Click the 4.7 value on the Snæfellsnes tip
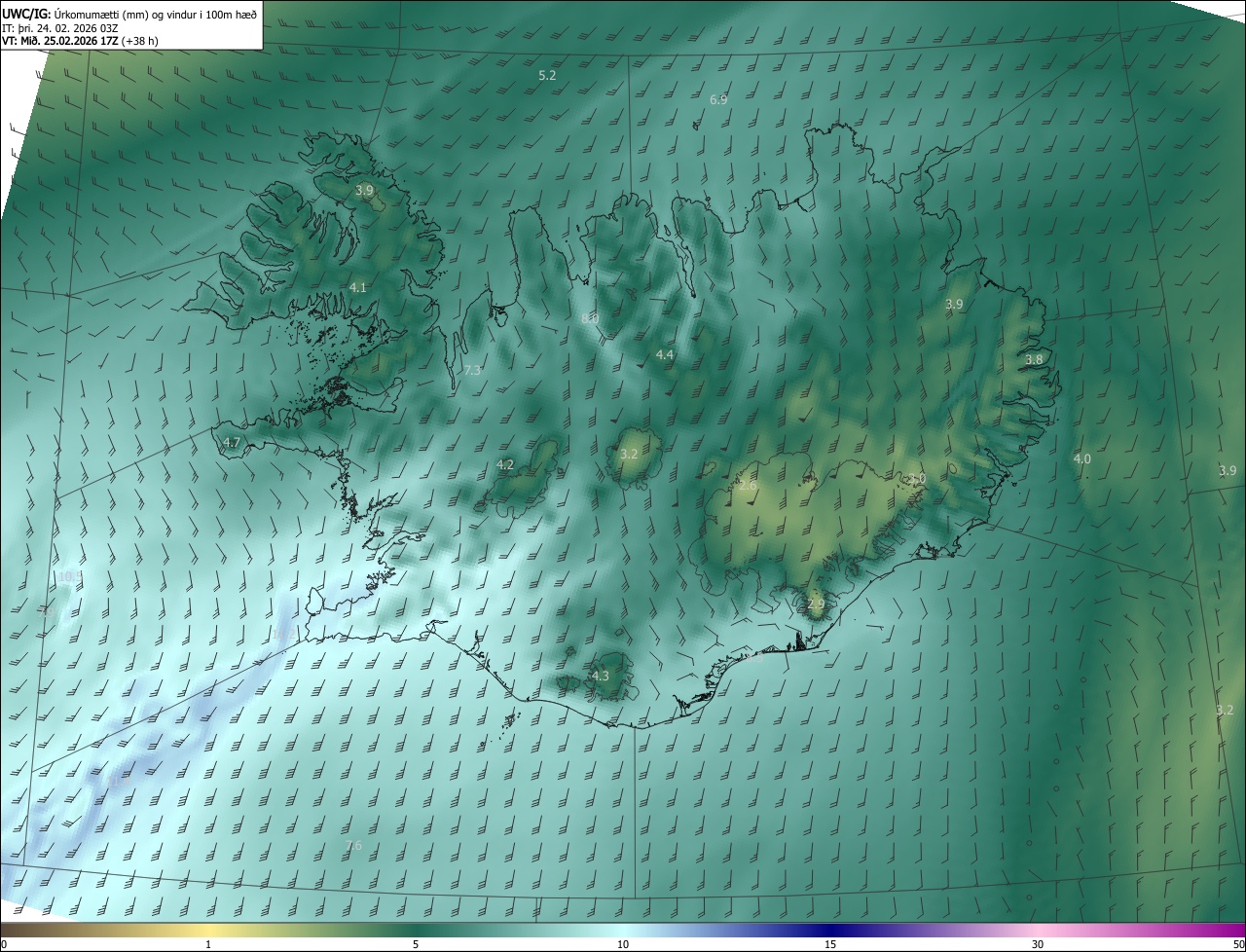The width and height of the screenshot is (1246, 952). 232,442
